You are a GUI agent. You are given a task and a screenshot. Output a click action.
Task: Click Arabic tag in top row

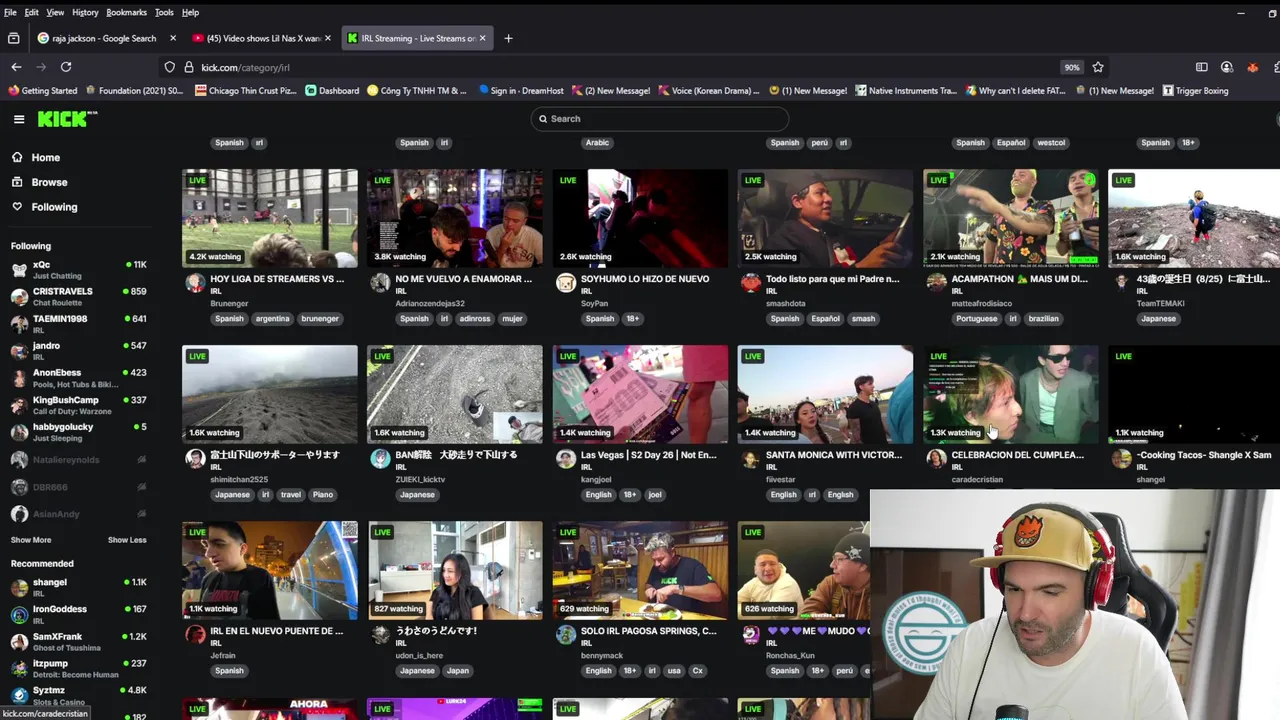(597, 143)
